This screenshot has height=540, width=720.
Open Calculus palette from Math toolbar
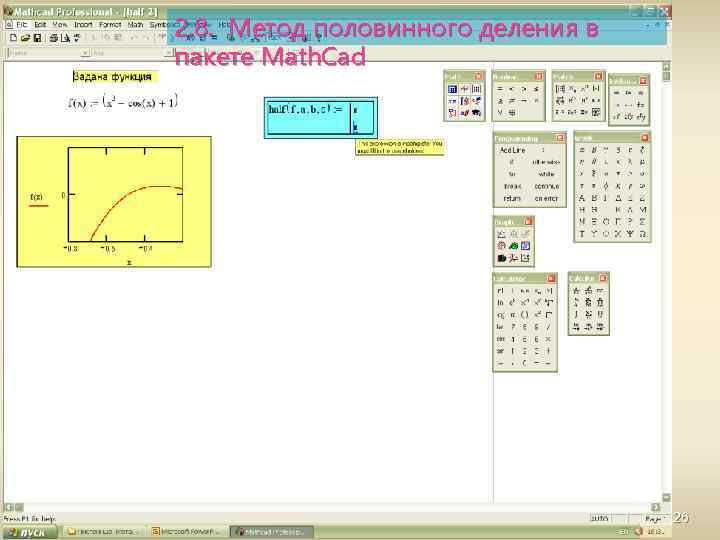pyautogui.click(x=464, y=101)
